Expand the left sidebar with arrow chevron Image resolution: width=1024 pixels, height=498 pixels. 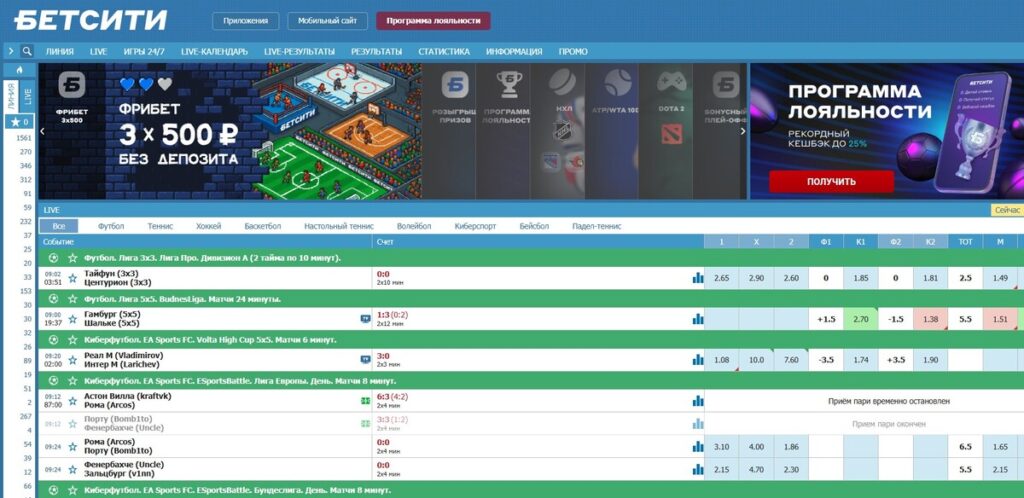[x=11, y=51]
